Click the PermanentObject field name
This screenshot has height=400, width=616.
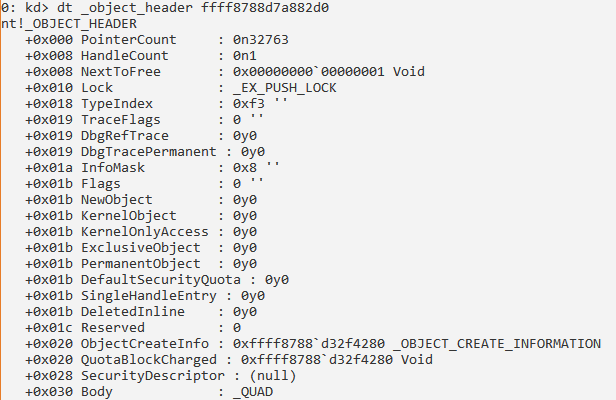[141, 264]
